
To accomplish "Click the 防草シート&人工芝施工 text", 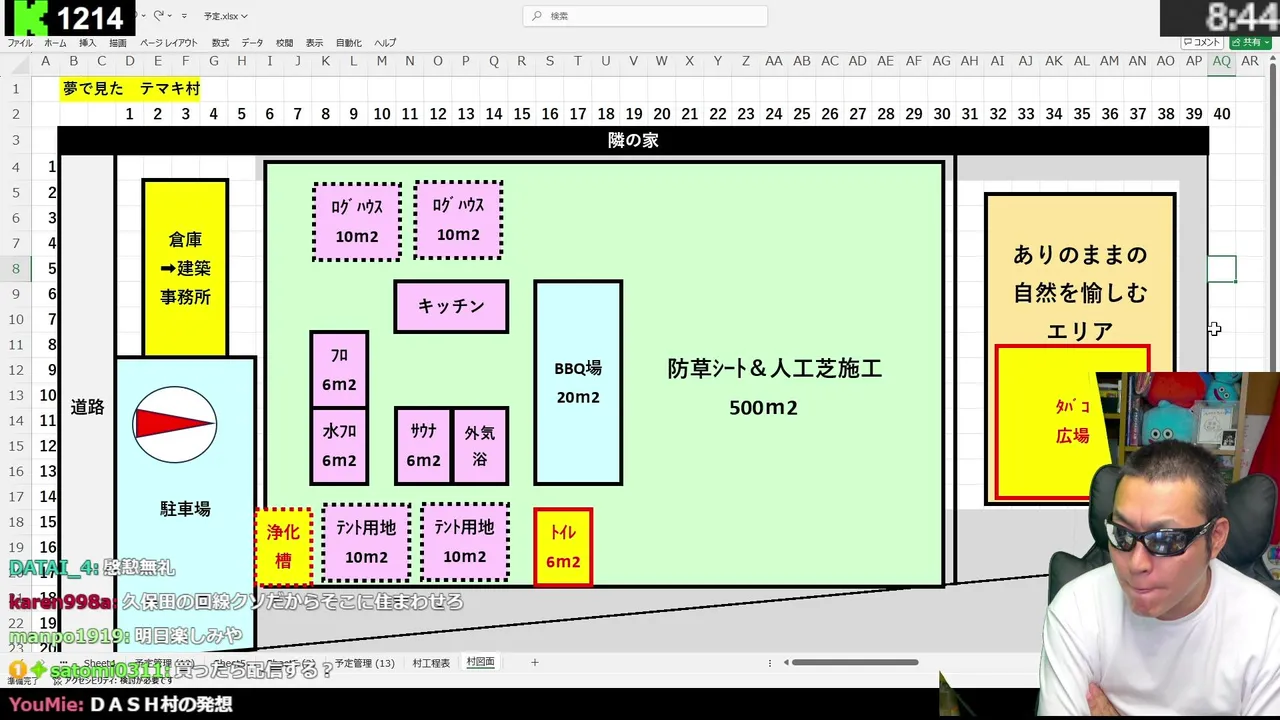I will coord(775,369).
